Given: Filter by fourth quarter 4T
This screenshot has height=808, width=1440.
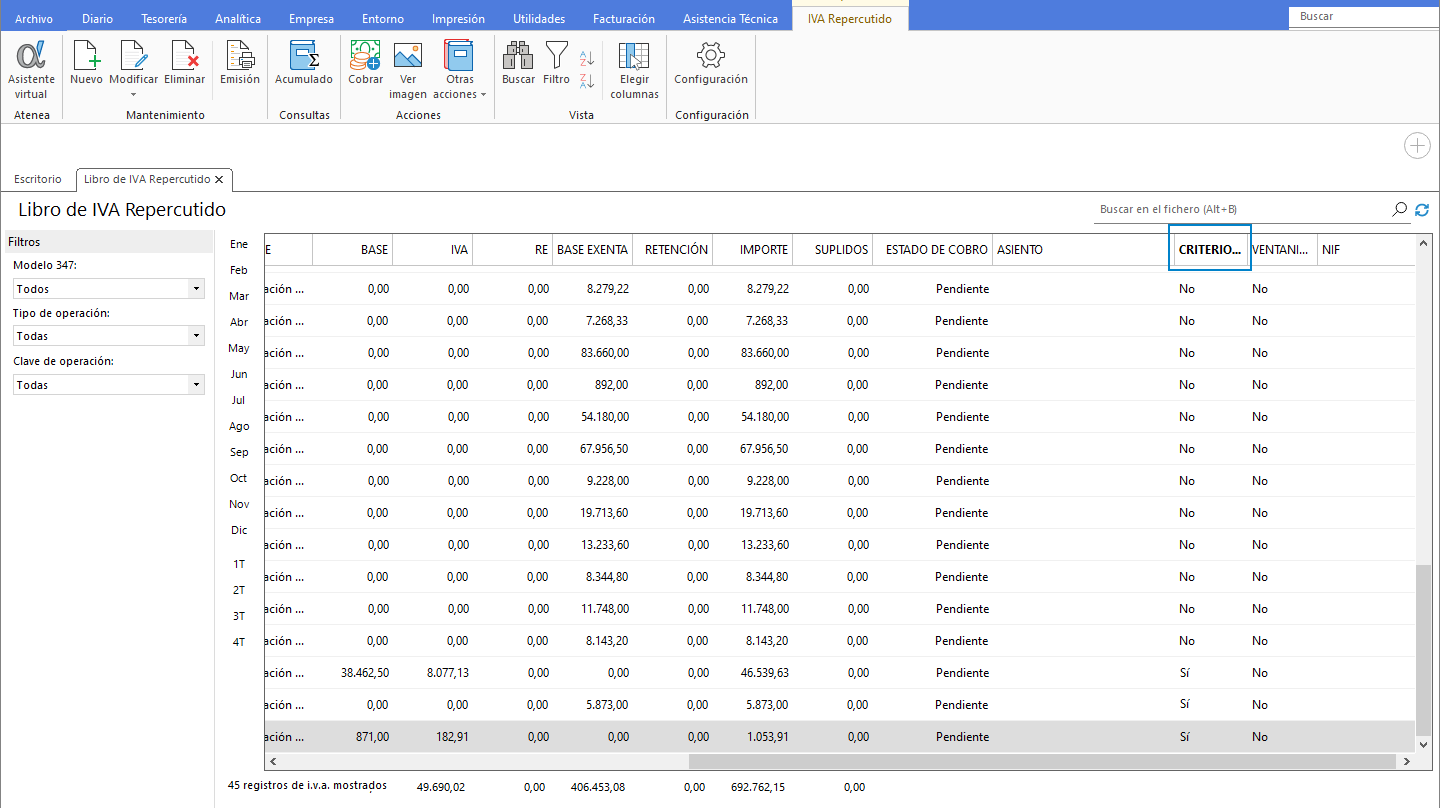Looking at the screenshot, I should point(239,642).
